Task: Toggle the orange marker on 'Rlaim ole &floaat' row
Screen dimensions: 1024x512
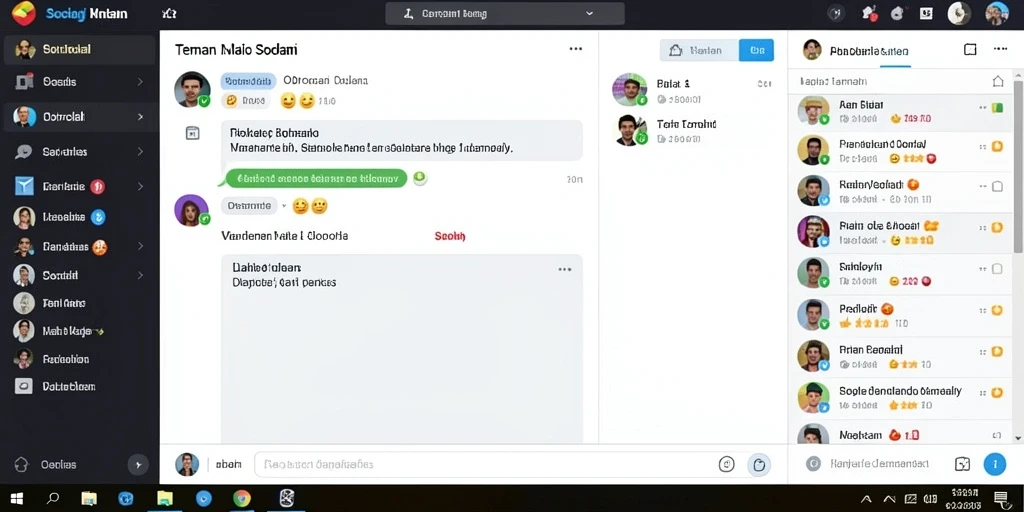Action: coord(997,228)
